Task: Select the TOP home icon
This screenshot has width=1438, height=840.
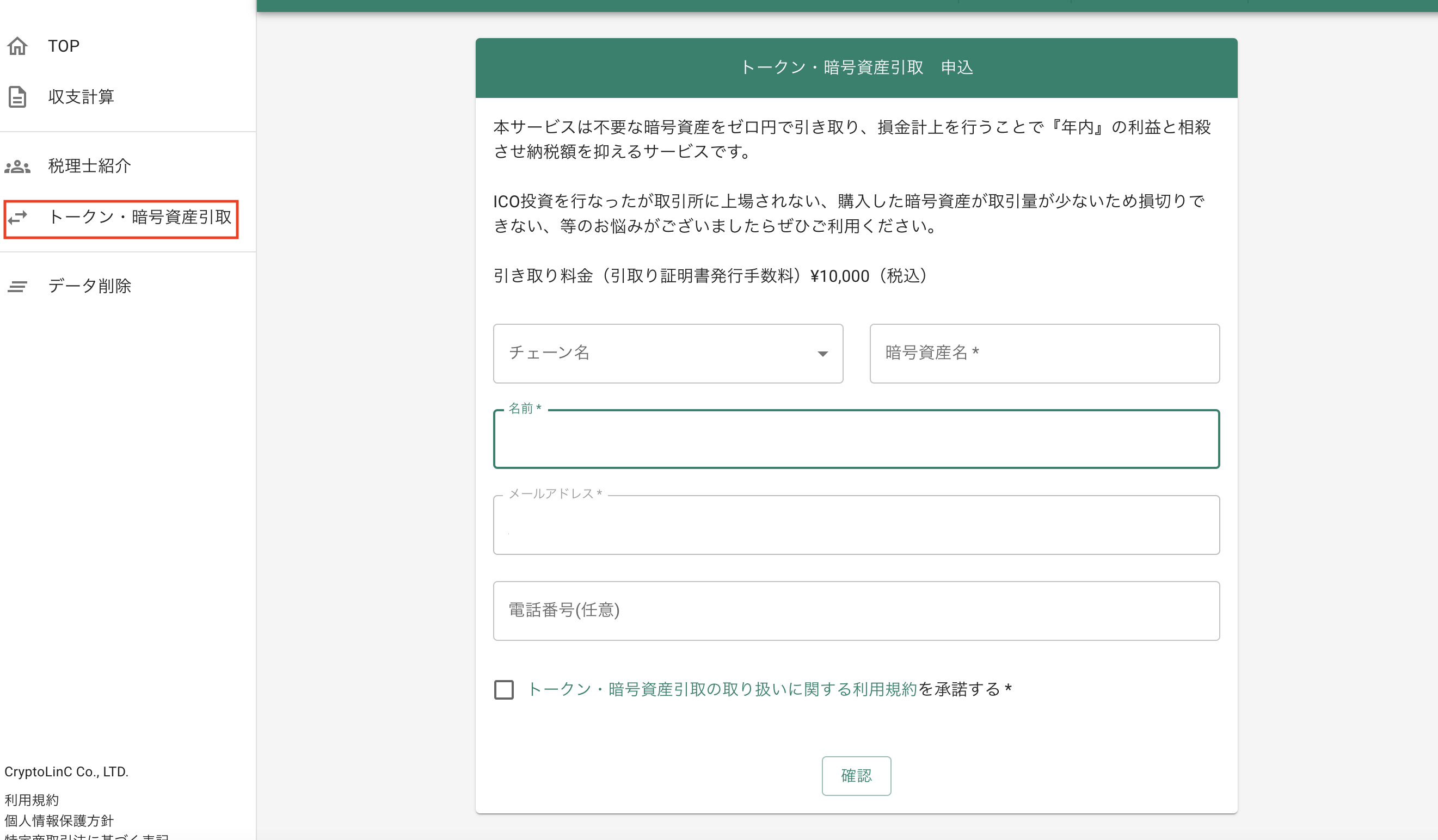Action: 17,46
